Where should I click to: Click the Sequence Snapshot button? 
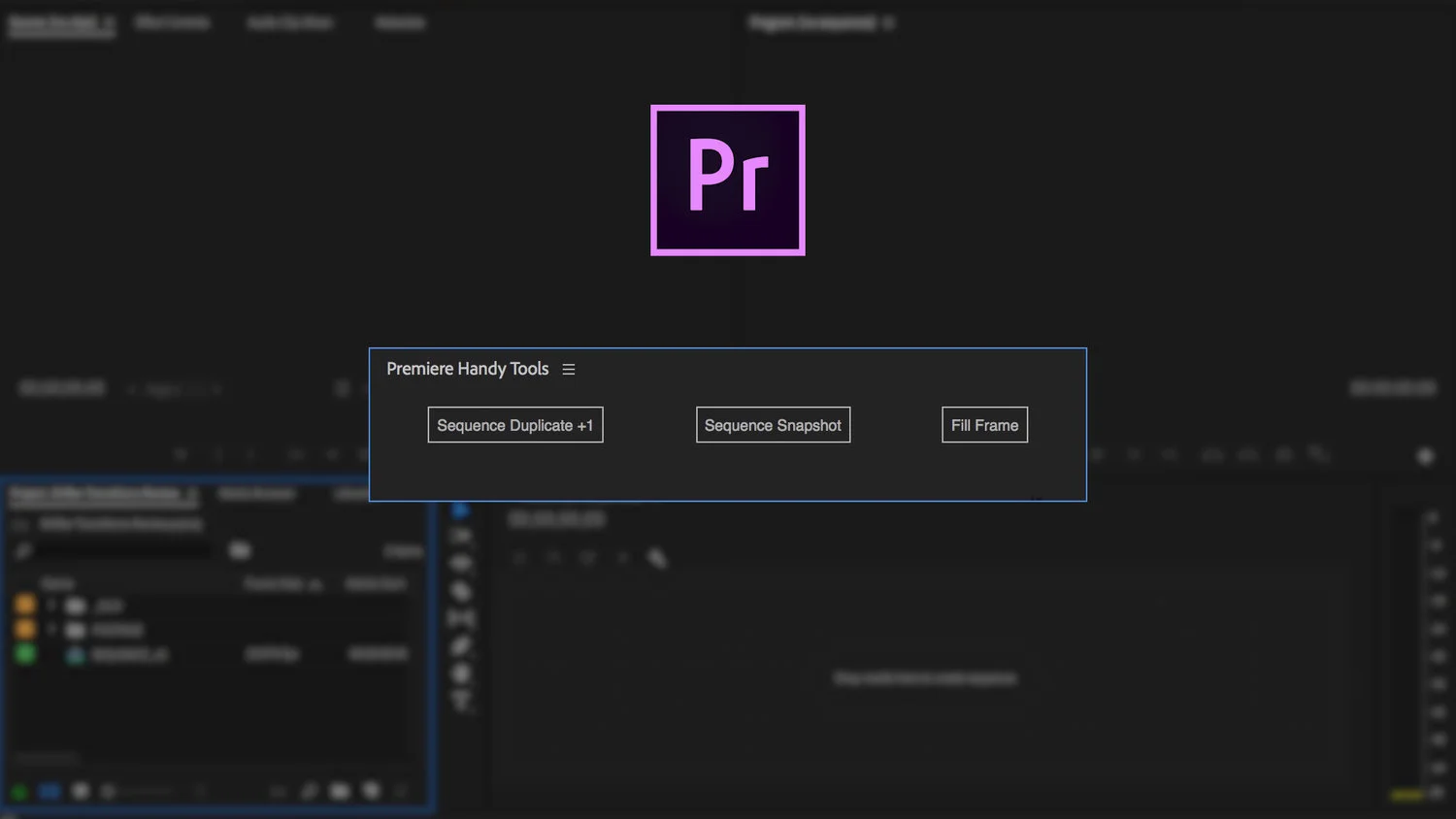tap(773, 425)
